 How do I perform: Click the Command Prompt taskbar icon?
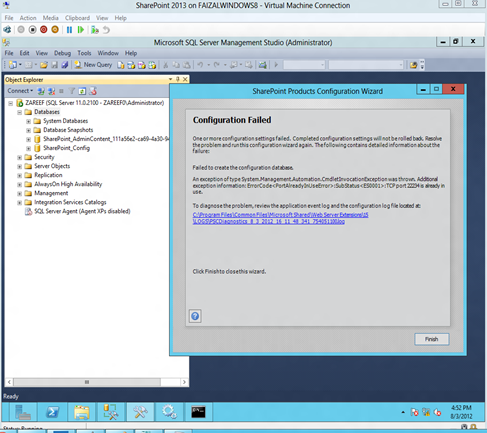[198, 412]
